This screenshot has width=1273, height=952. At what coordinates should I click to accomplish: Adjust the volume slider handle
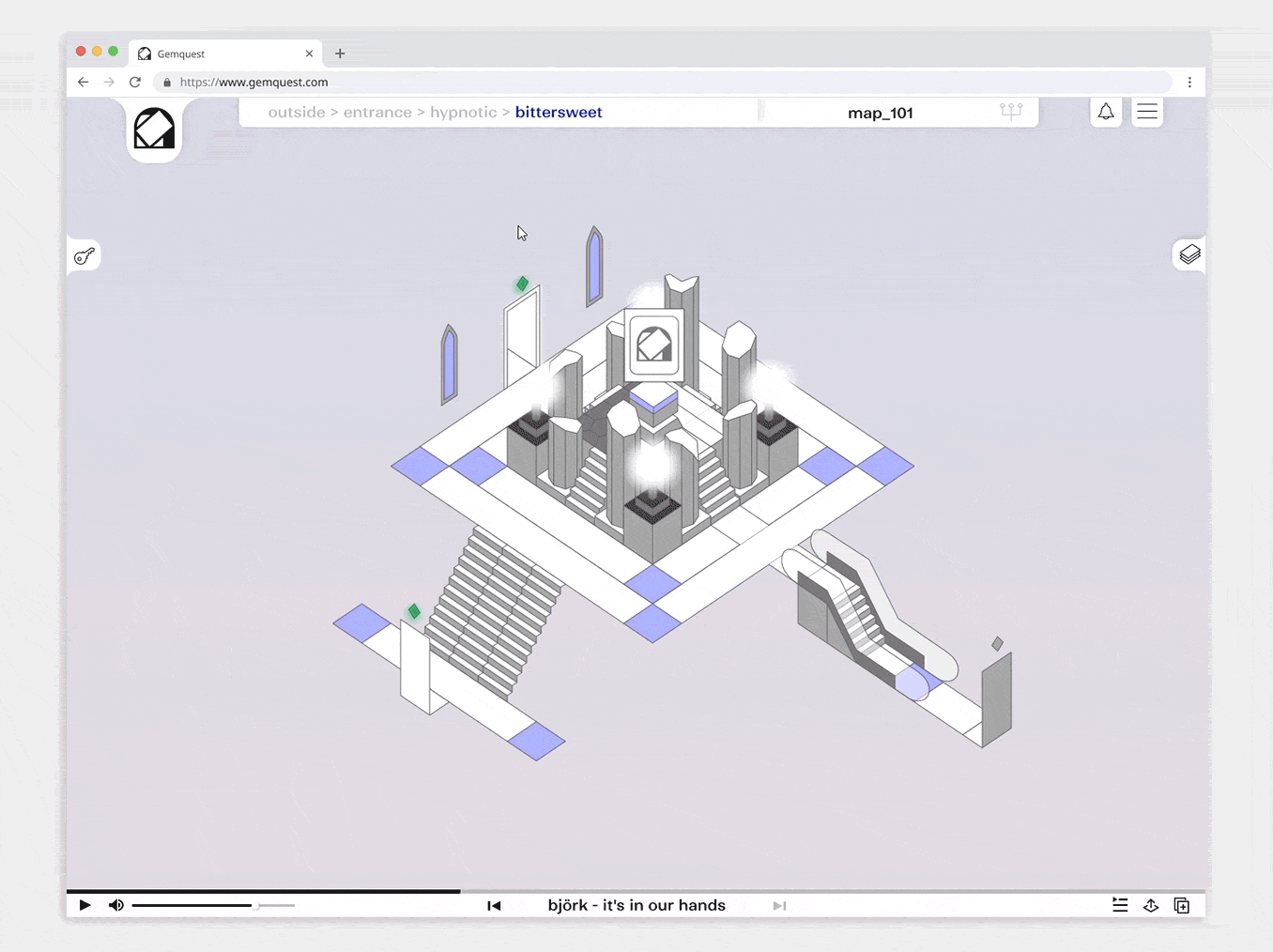point(255,905)
